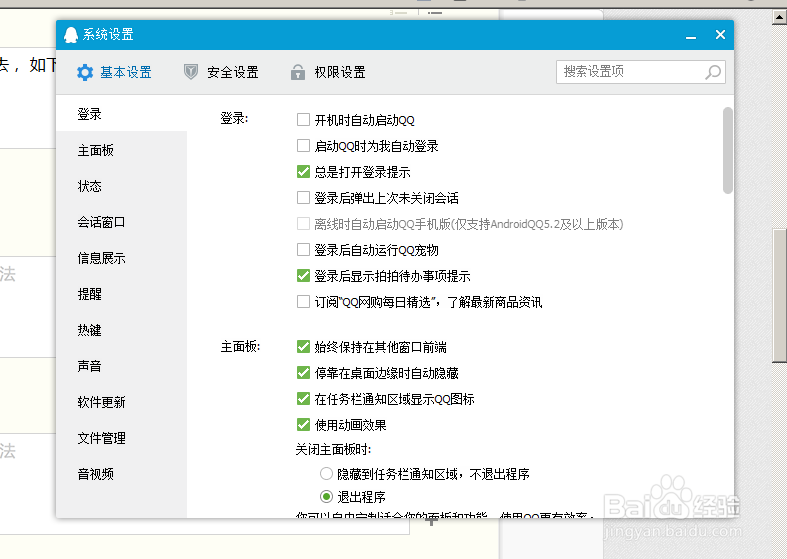The width and height of the screenshot is (787, 559).
Task: Click the background window's scroll-up arrow
Action: (x=779, y=18)
